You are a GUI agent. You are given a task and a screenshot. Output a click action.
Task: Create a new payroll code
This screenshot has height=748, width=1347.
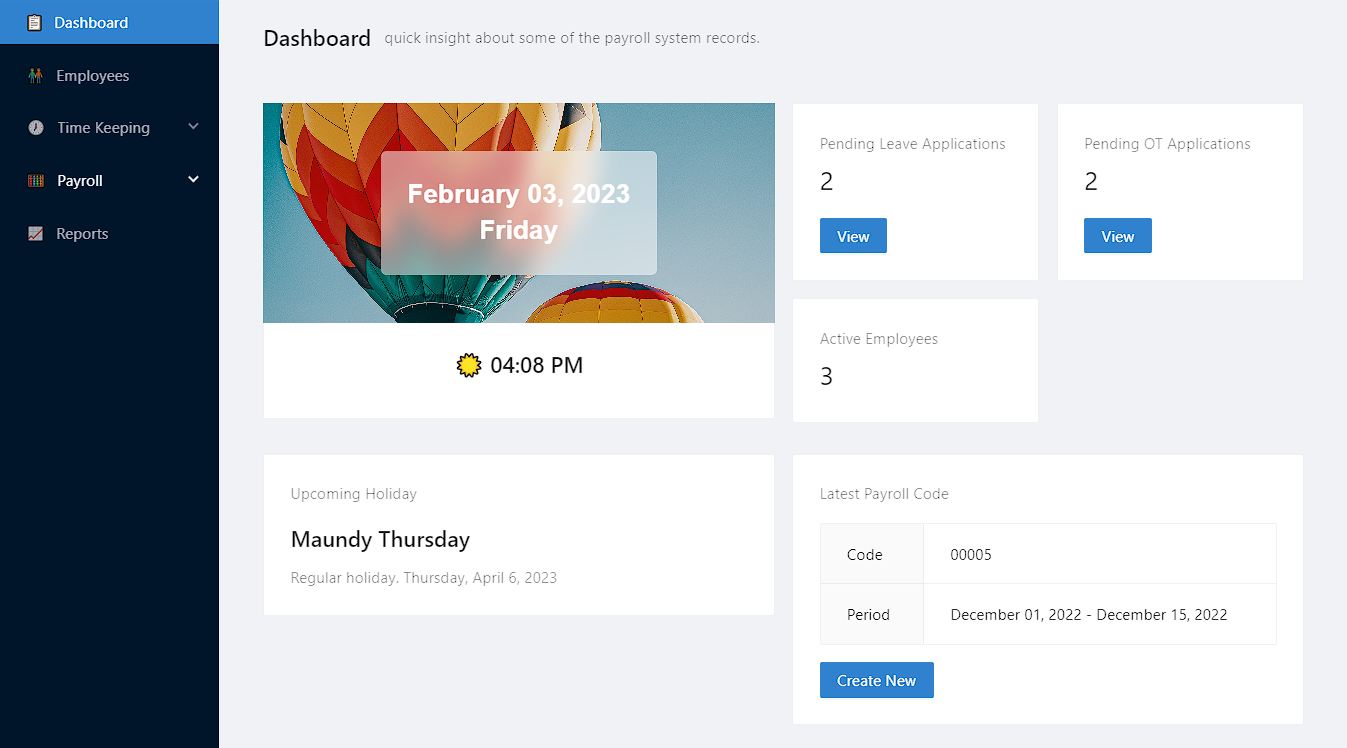(876, 680)
